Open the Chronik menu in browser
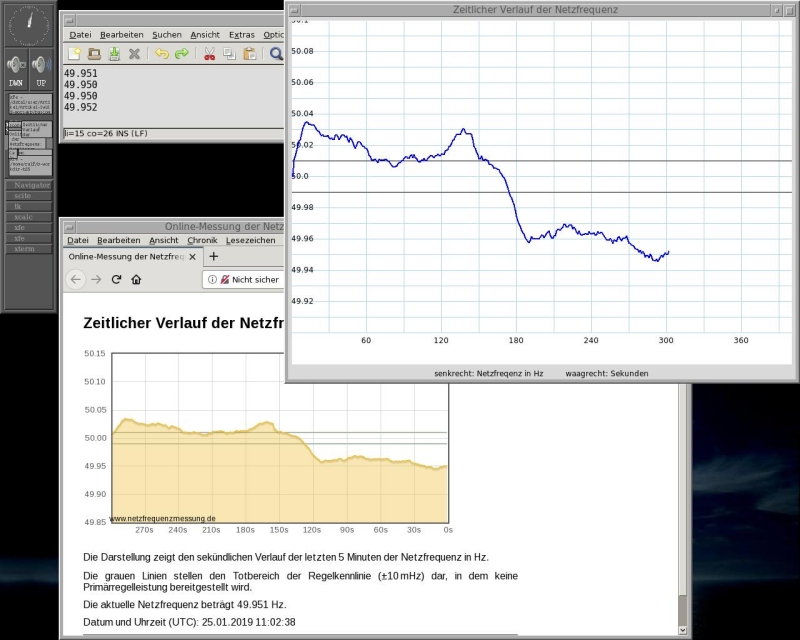800x640 pixels. pos(202,240)
